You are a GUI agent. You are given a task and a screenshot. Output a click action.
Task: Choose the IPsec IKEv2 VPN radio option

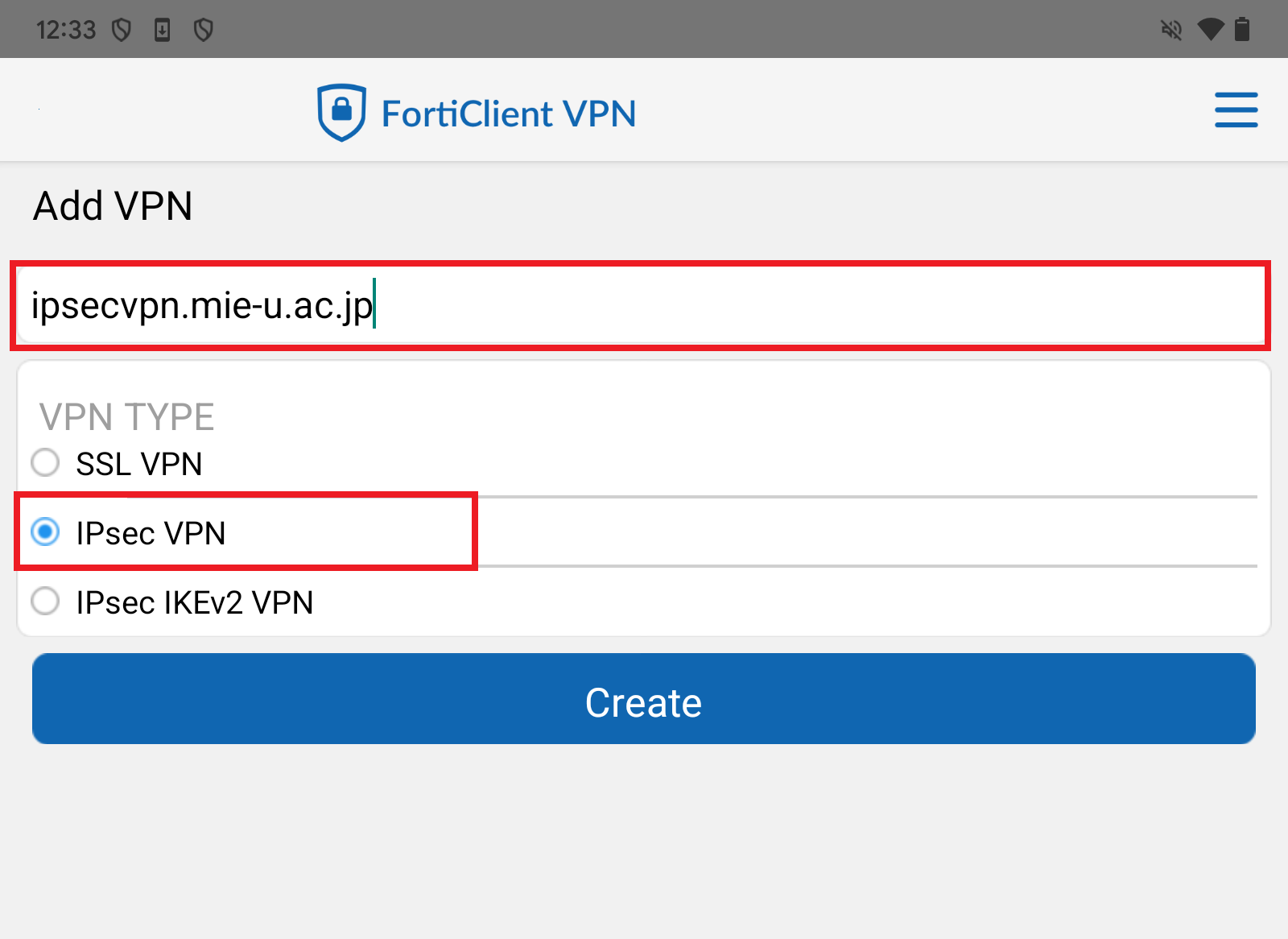pyautogui.click(x=45, y=602)
